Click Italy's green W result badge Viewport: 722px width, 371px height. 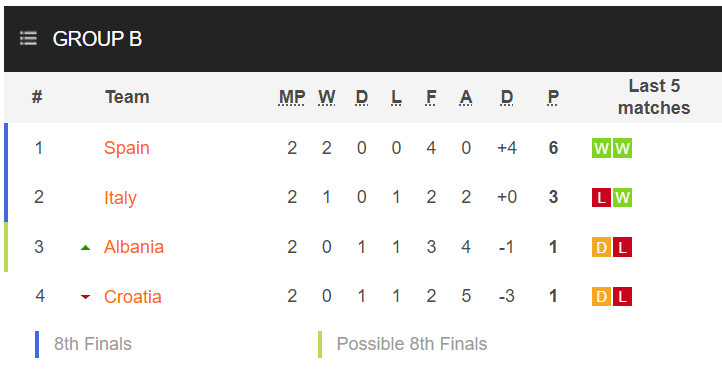(x=622, y=197)
